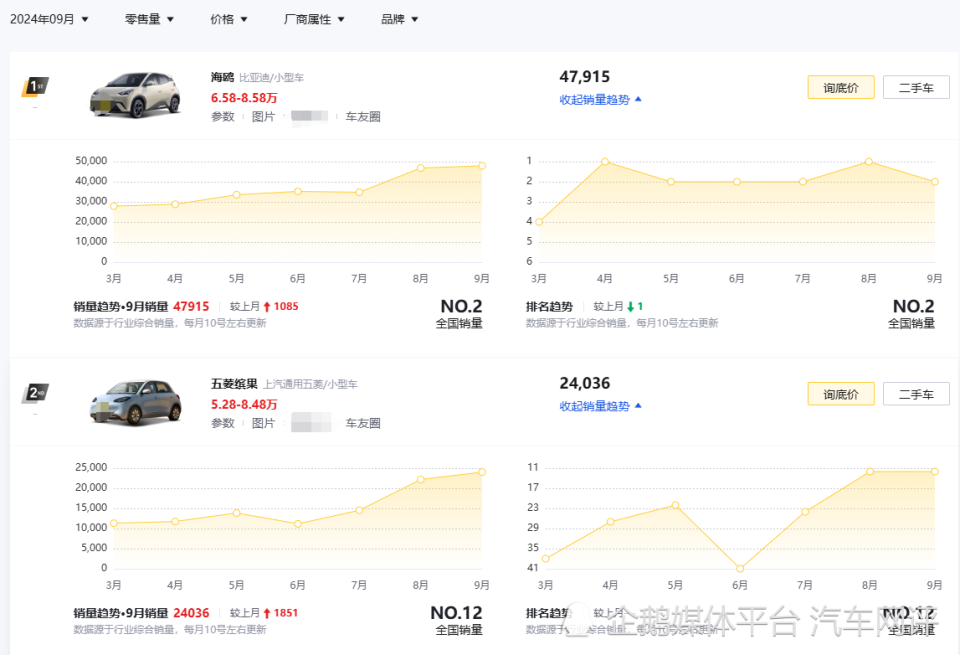Open the 价格 price filter dropdown
The height and width of the screenshot is (655, 960).
tap(227, 18)
